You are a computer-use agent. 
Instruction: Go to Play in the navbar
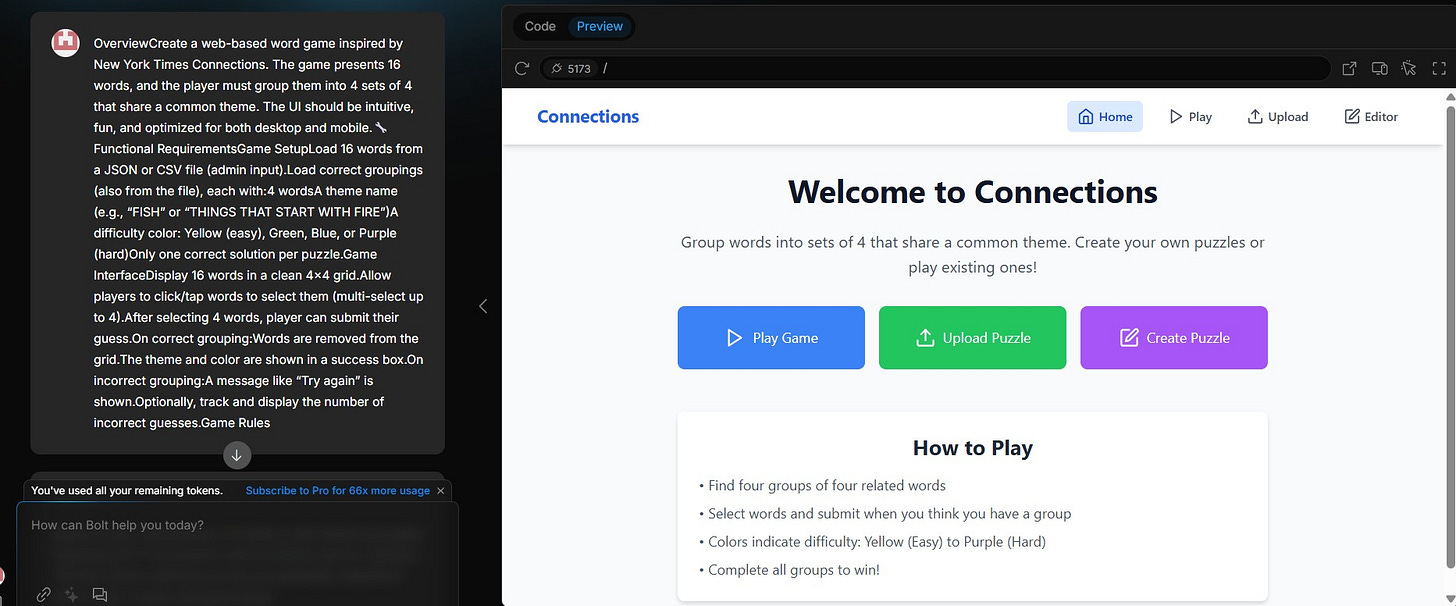pyautogui.click(x=1190, y=117)
